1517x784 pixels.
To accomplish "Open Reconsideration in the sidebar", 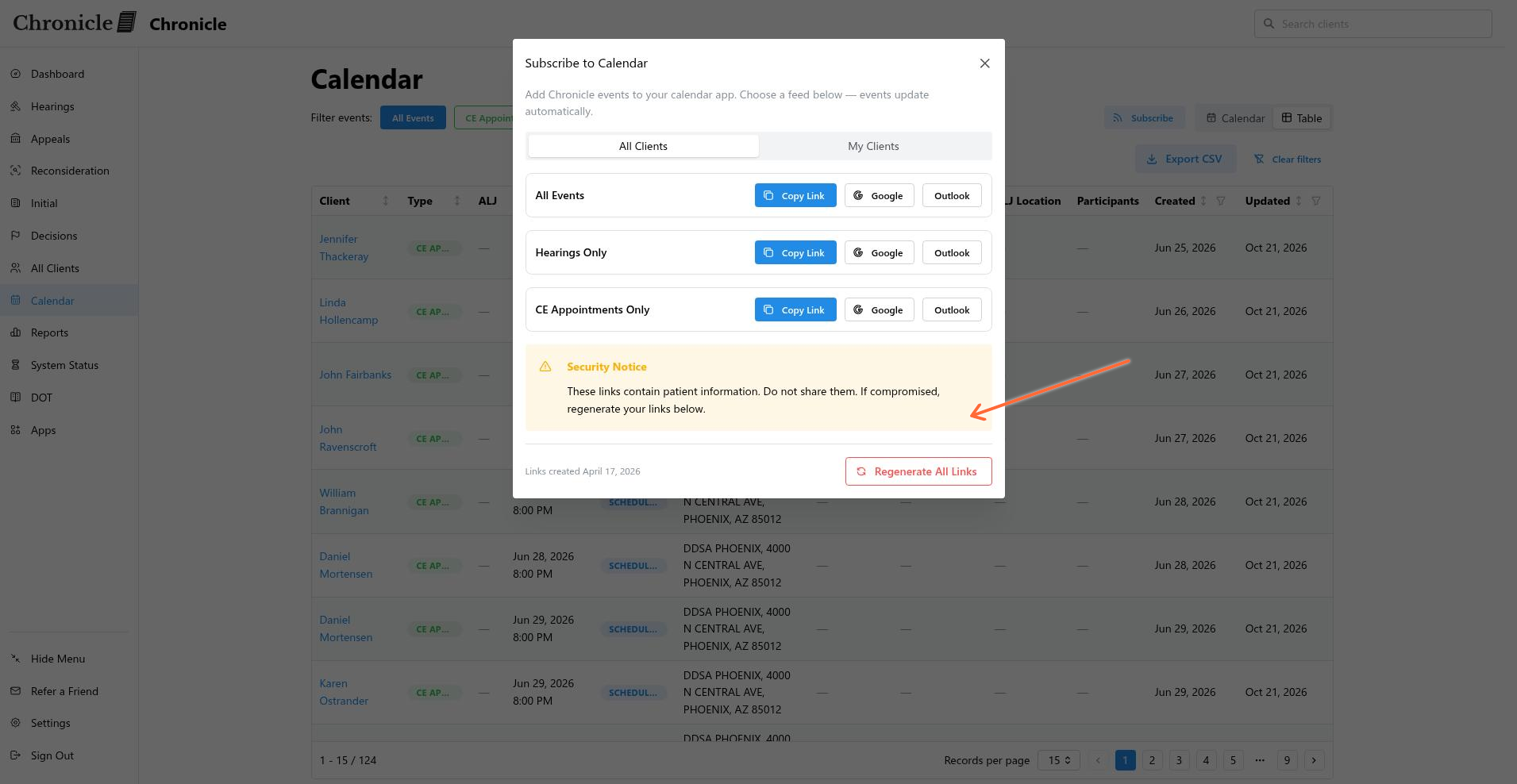I will click(70, 171).
